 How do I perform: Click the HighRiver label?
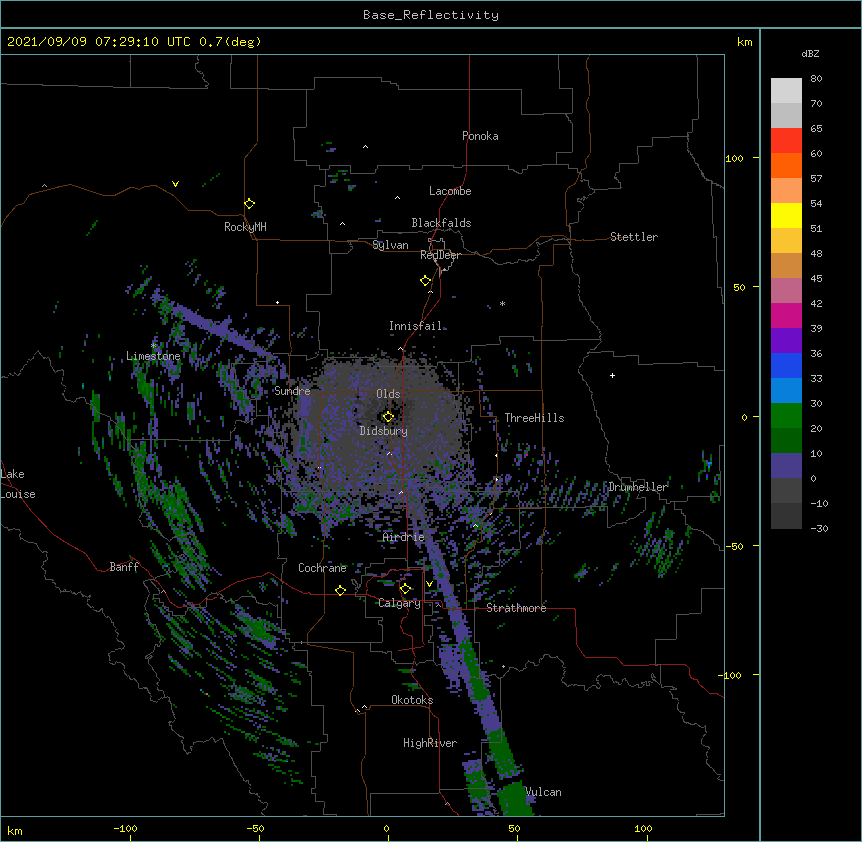(x=430, y=743)
